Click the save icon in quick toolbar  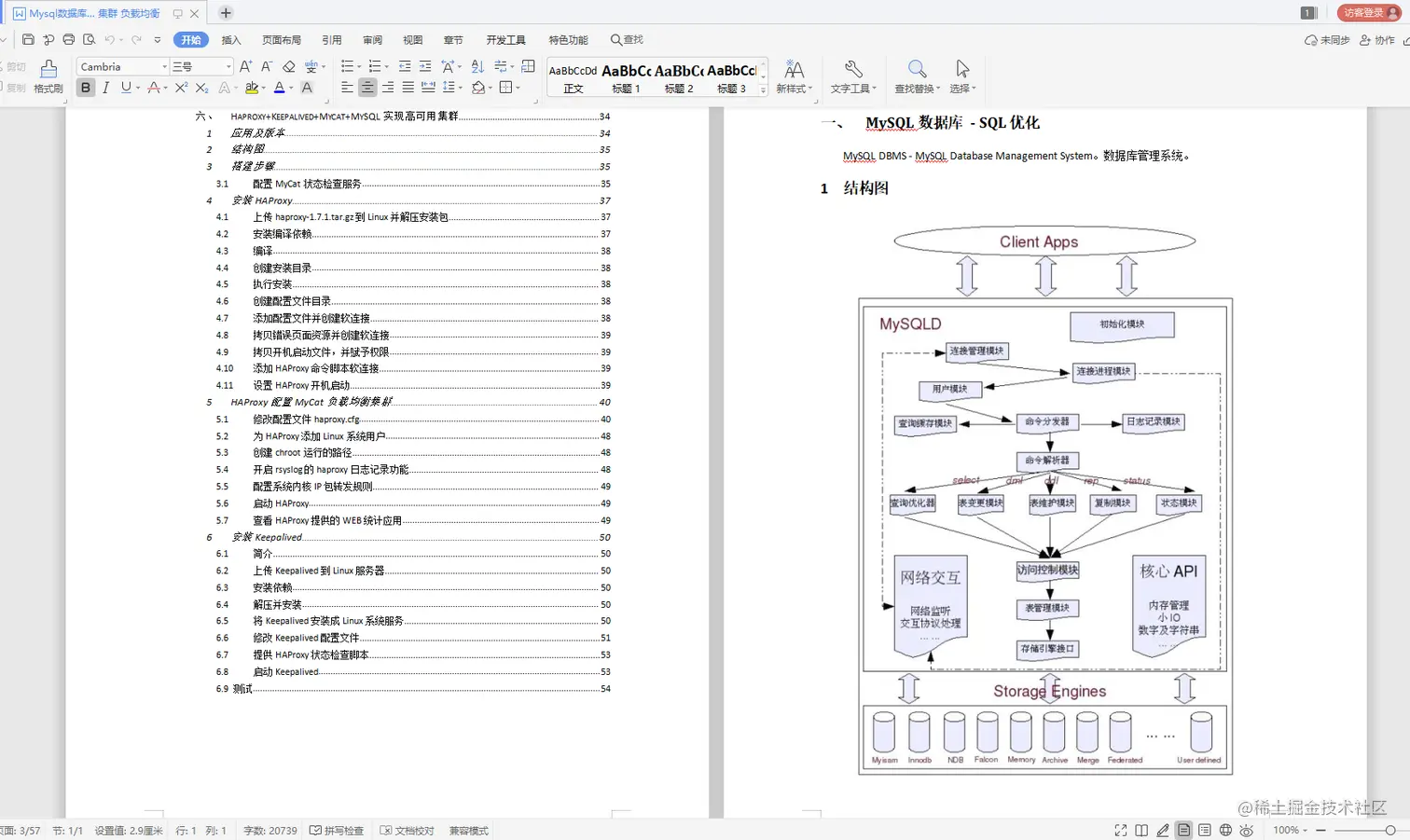click(x=28, y=40)
